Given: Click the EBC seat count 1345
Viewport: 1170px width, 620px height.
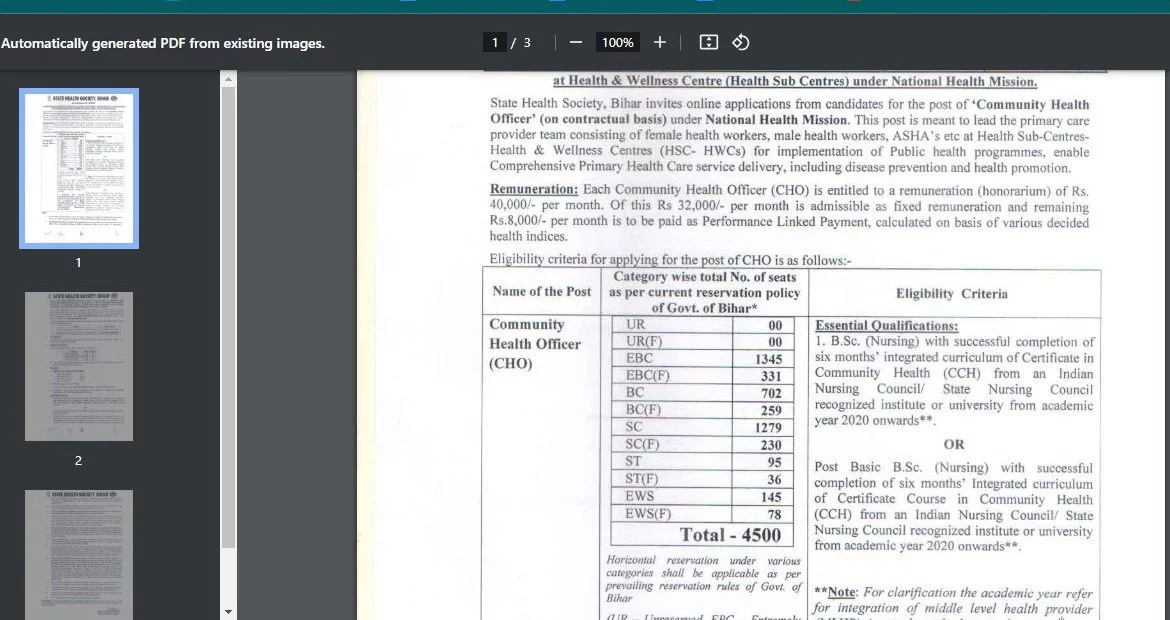Looking at the screenshot, I should coord(768,359).
